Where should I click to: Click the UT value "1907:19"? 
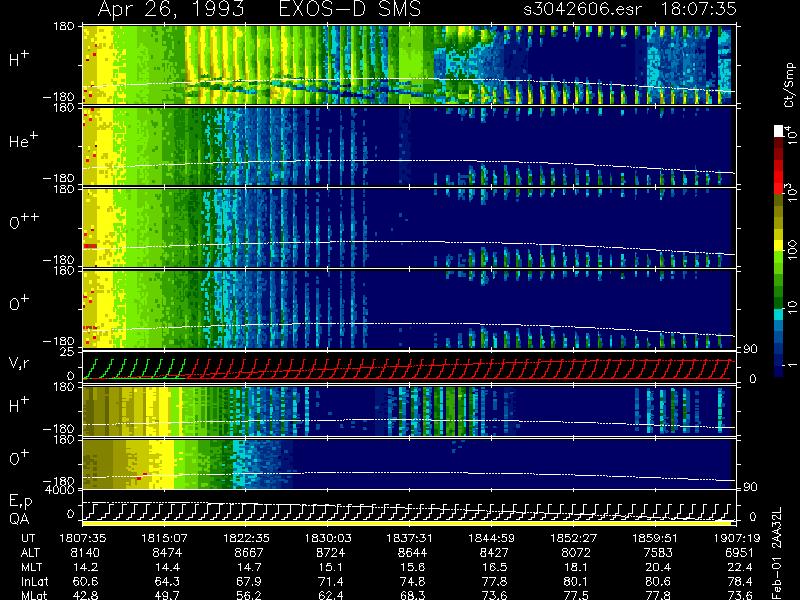737,538
